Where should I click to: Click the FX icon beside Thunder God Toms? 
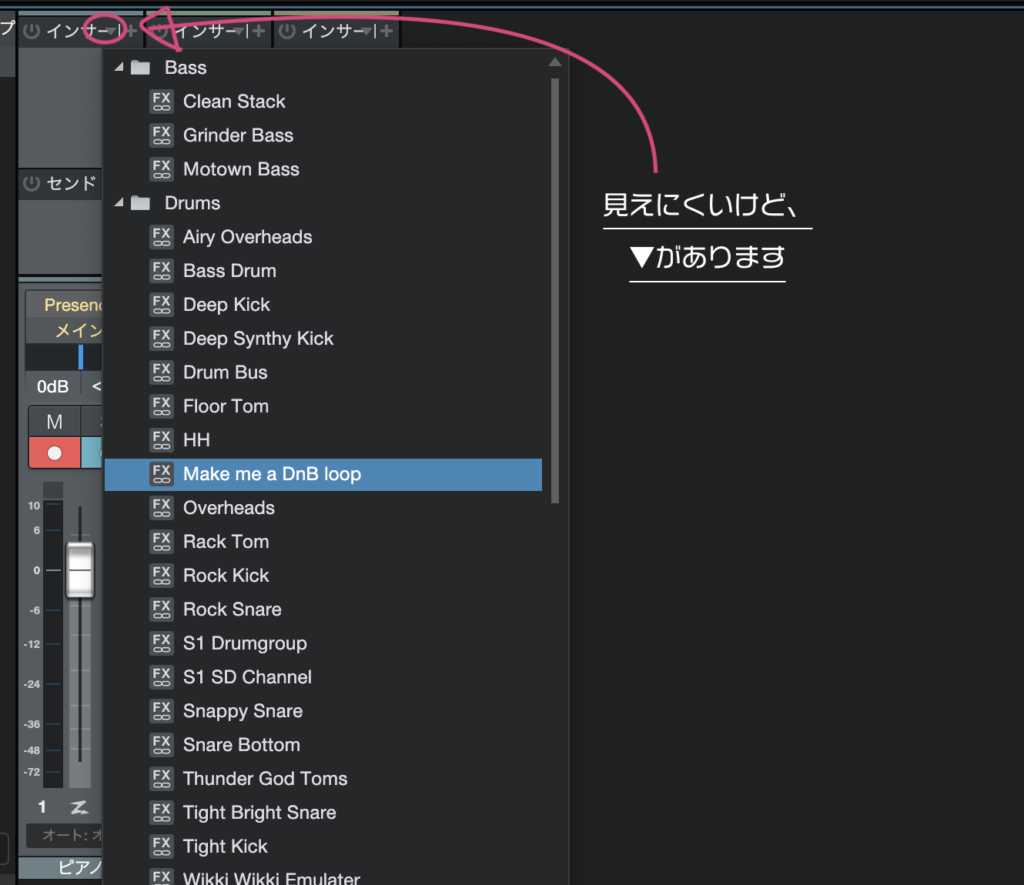[x=161, y=778]
